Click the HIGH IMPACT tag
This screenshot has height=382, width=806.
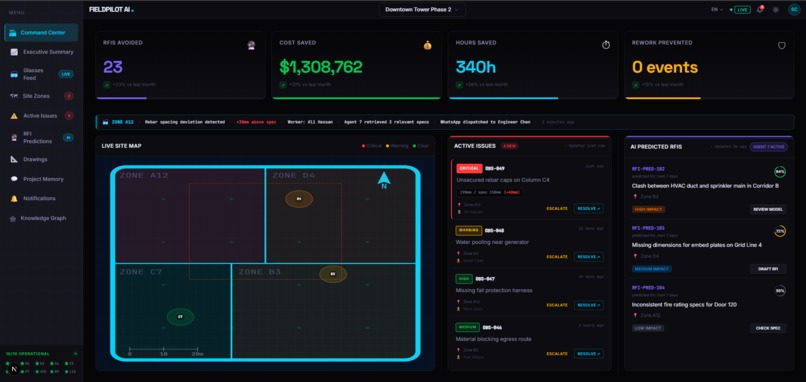648,209
